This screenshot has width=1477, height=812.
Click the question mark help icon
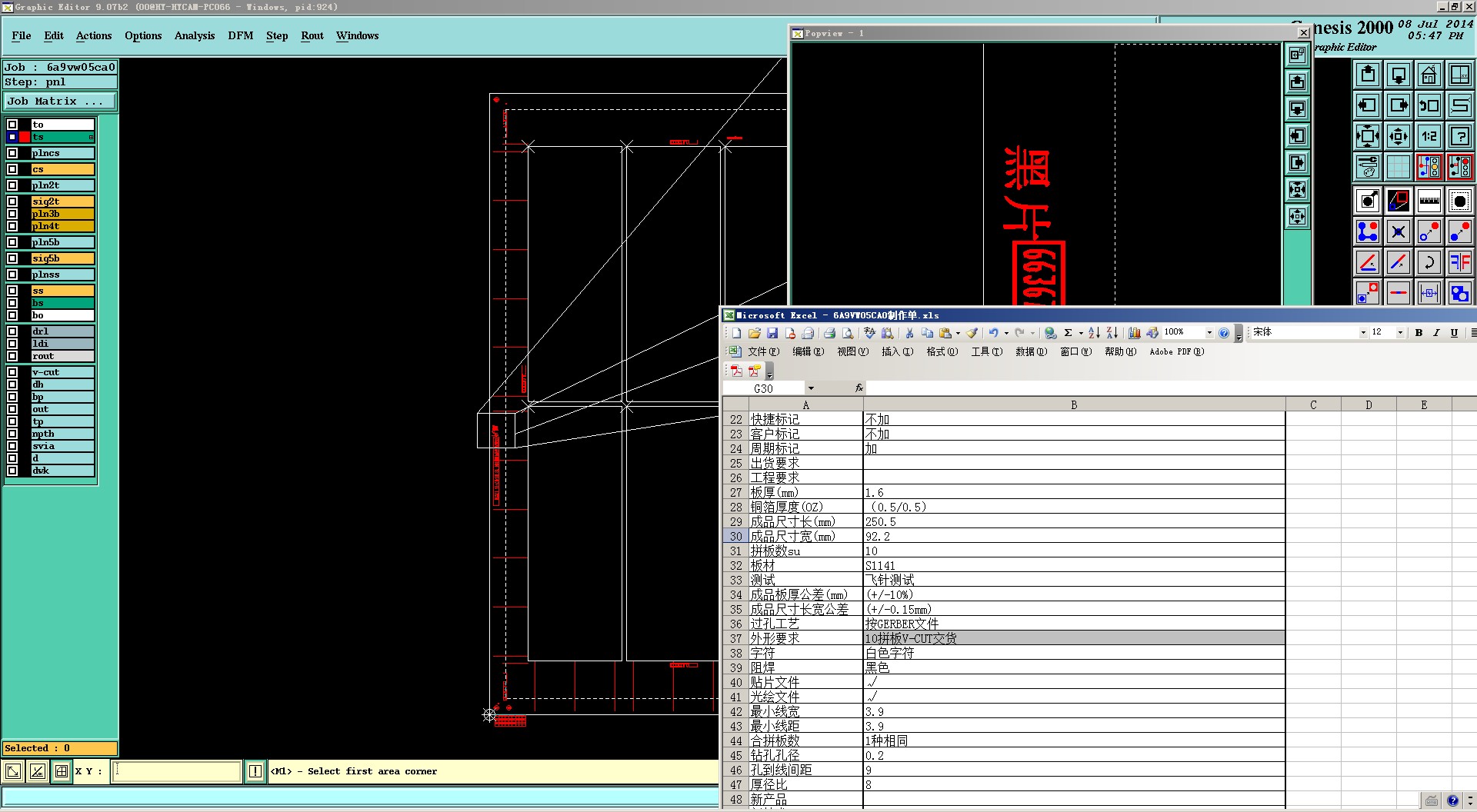1459,136
